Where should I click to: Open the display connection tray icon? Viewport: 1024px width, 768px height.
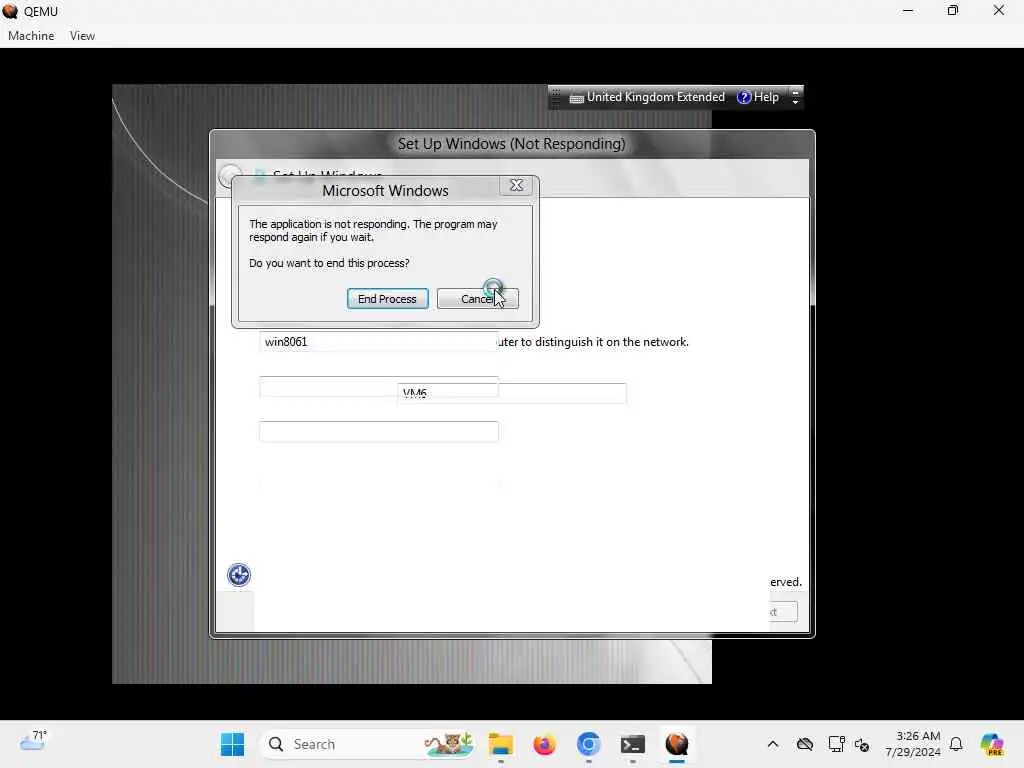[836, 744]
